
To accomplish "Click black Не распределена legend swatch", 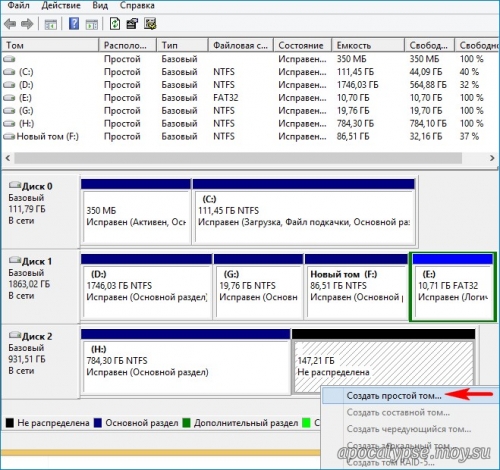I will point(10,423).
